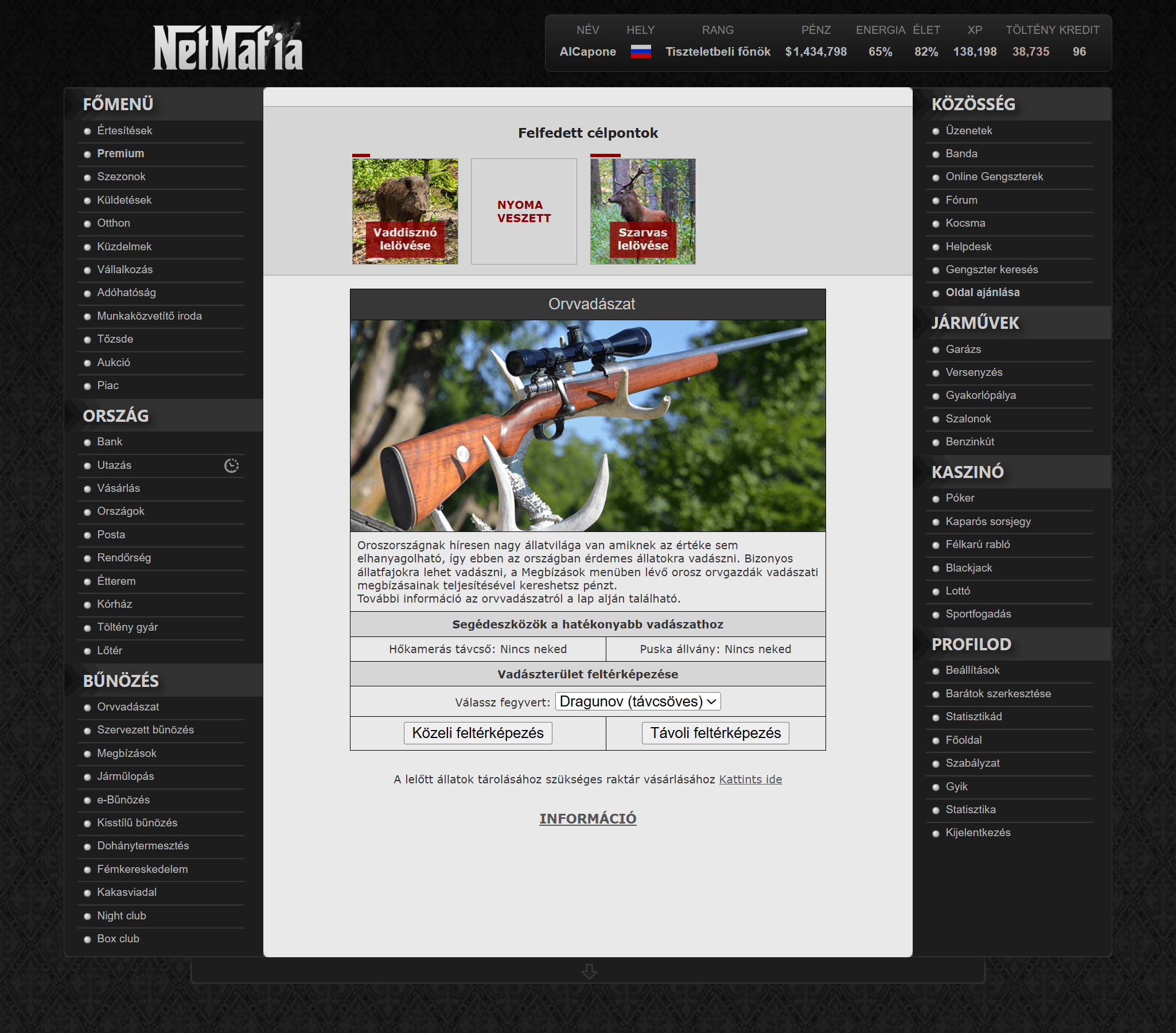The height and width of the screenshot is (1033, 1176).
Task: Go to Premium in the main menu
Action: point(120,154)
